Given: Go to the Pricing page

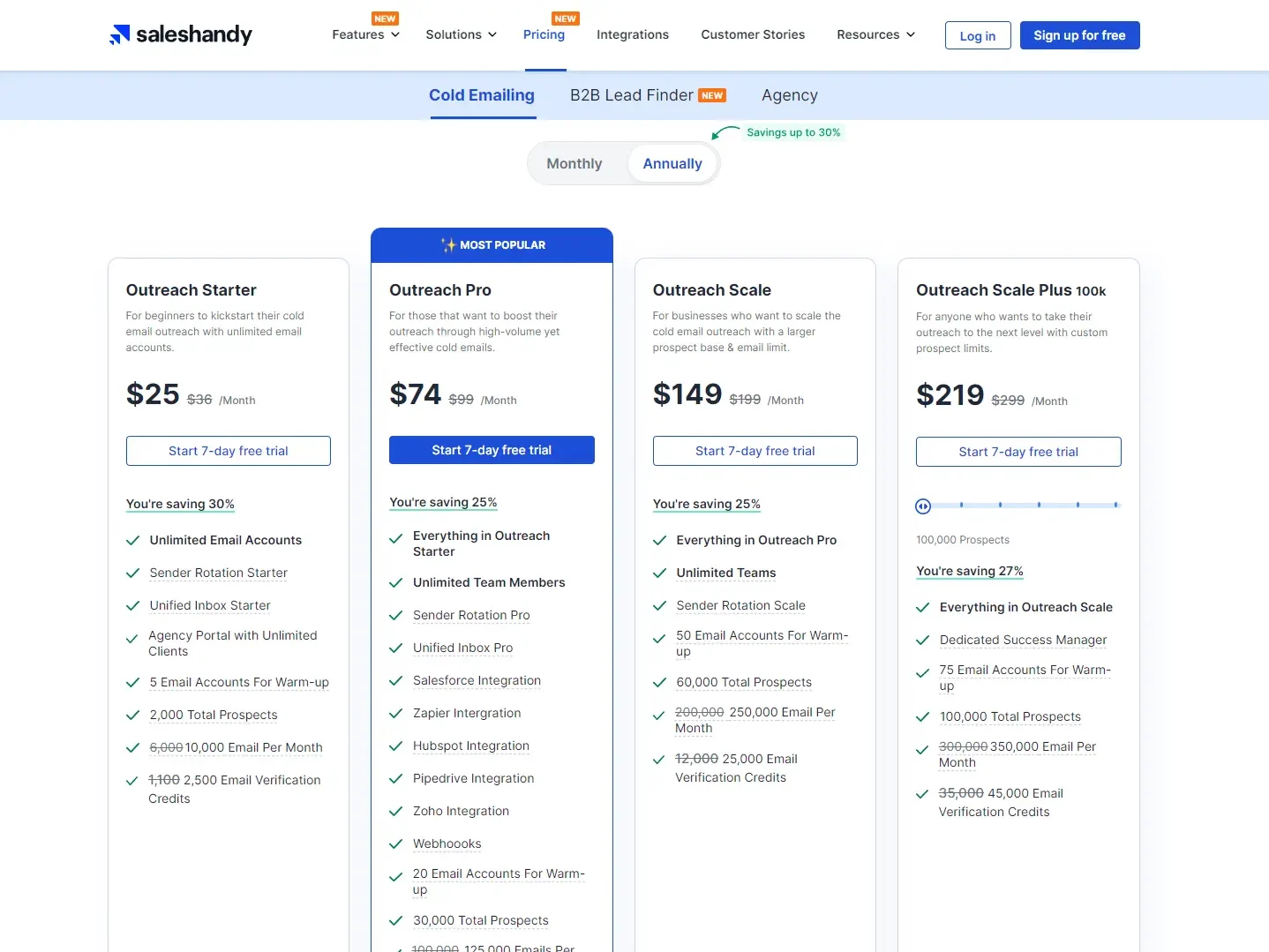Looking at the screenshot, I should pyautogui.click(x=544, y=34).
